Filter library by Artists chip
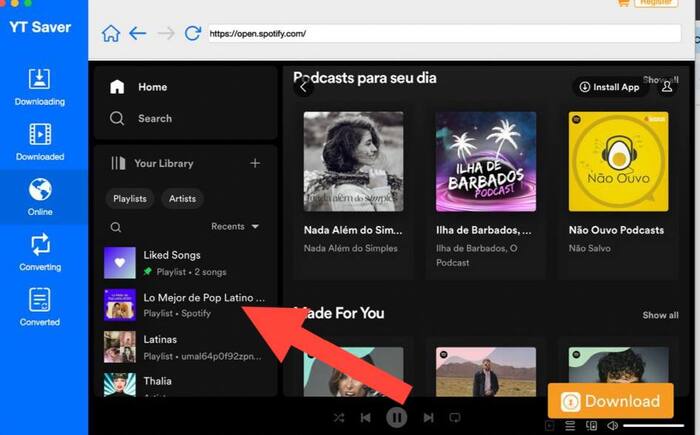The image size is (700, 435). click(183, 199)
